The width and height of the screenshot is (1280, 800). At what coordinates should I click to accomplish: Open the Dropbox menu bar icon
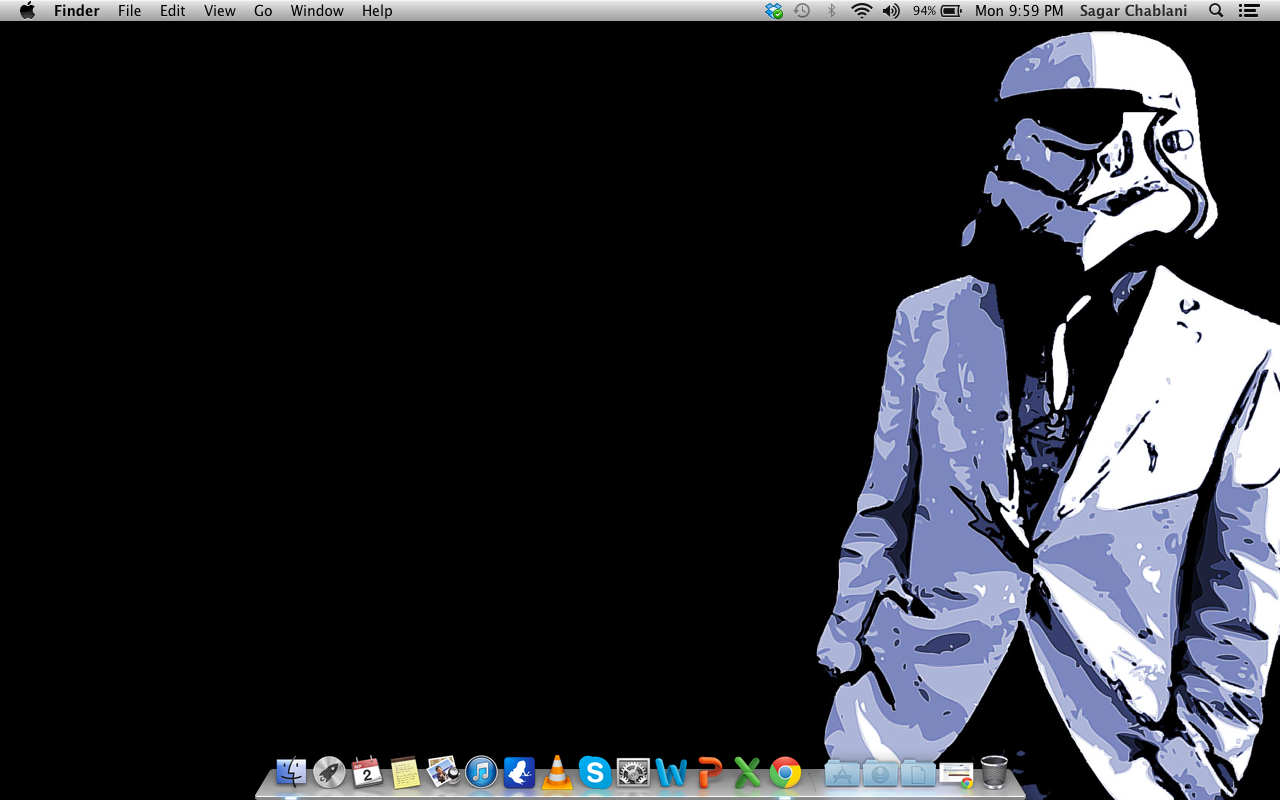tap(774, 11)
